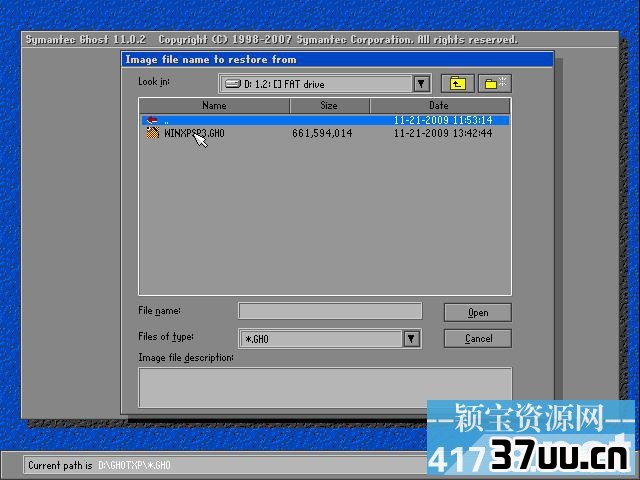640x480 pixels.
Task: Expand the Look in drive dropdown arrow
Action: coord(421,84)
